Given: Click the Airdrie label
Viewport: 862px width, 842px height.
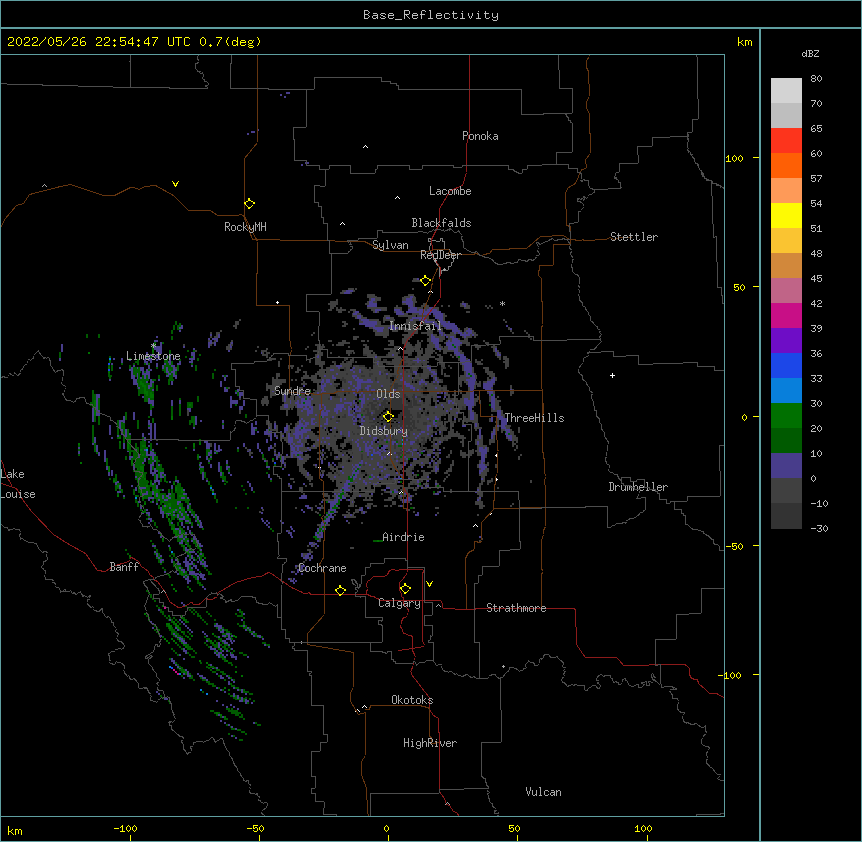Looking at the screenshot, I should click(403, 537).
